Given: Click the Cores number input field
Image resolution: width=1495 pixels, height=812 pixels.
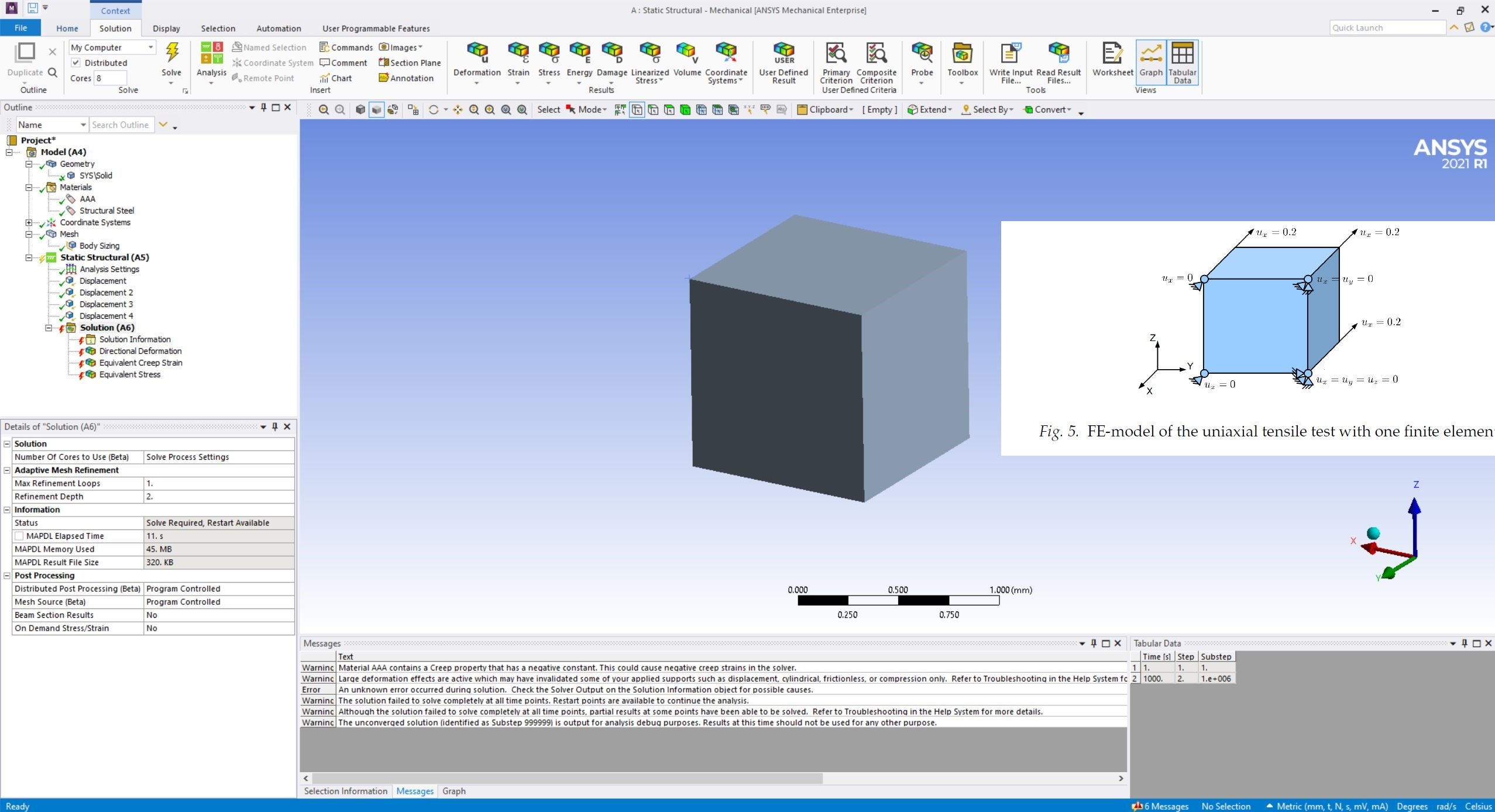Looking at the screenshot, I should click(111, 78).
